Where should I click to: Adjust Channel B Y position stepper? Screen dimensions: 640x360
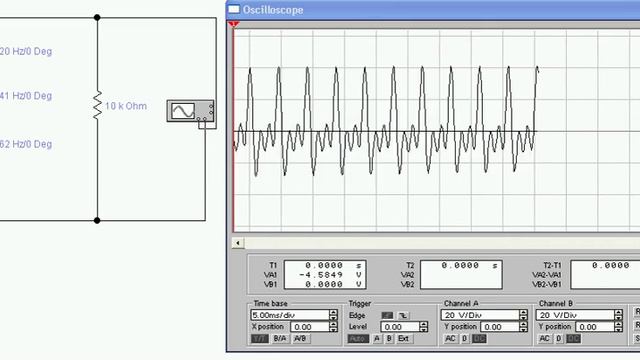click(619, 327)
